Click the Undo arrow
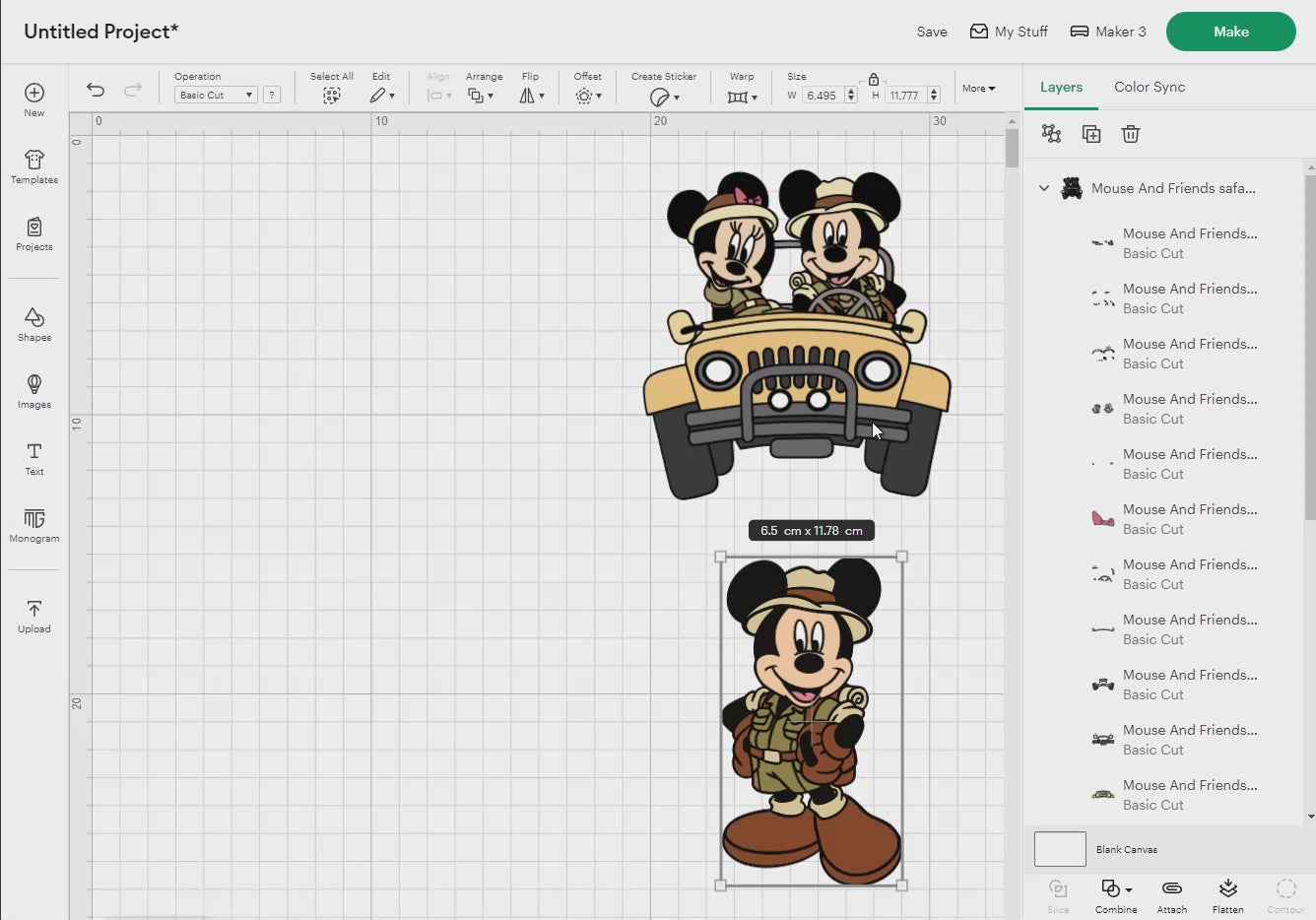Image resolution: width=1316 pixels, height=920 pixels. pos(96,90)
